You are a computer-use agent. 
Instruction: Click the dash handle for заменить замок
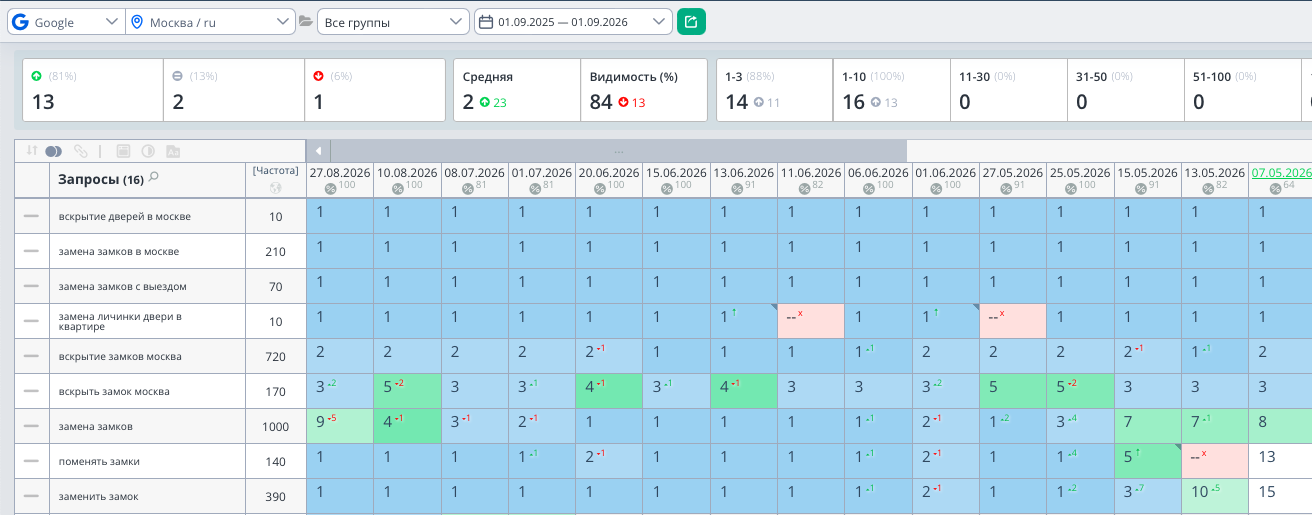(x=32, y=496)
